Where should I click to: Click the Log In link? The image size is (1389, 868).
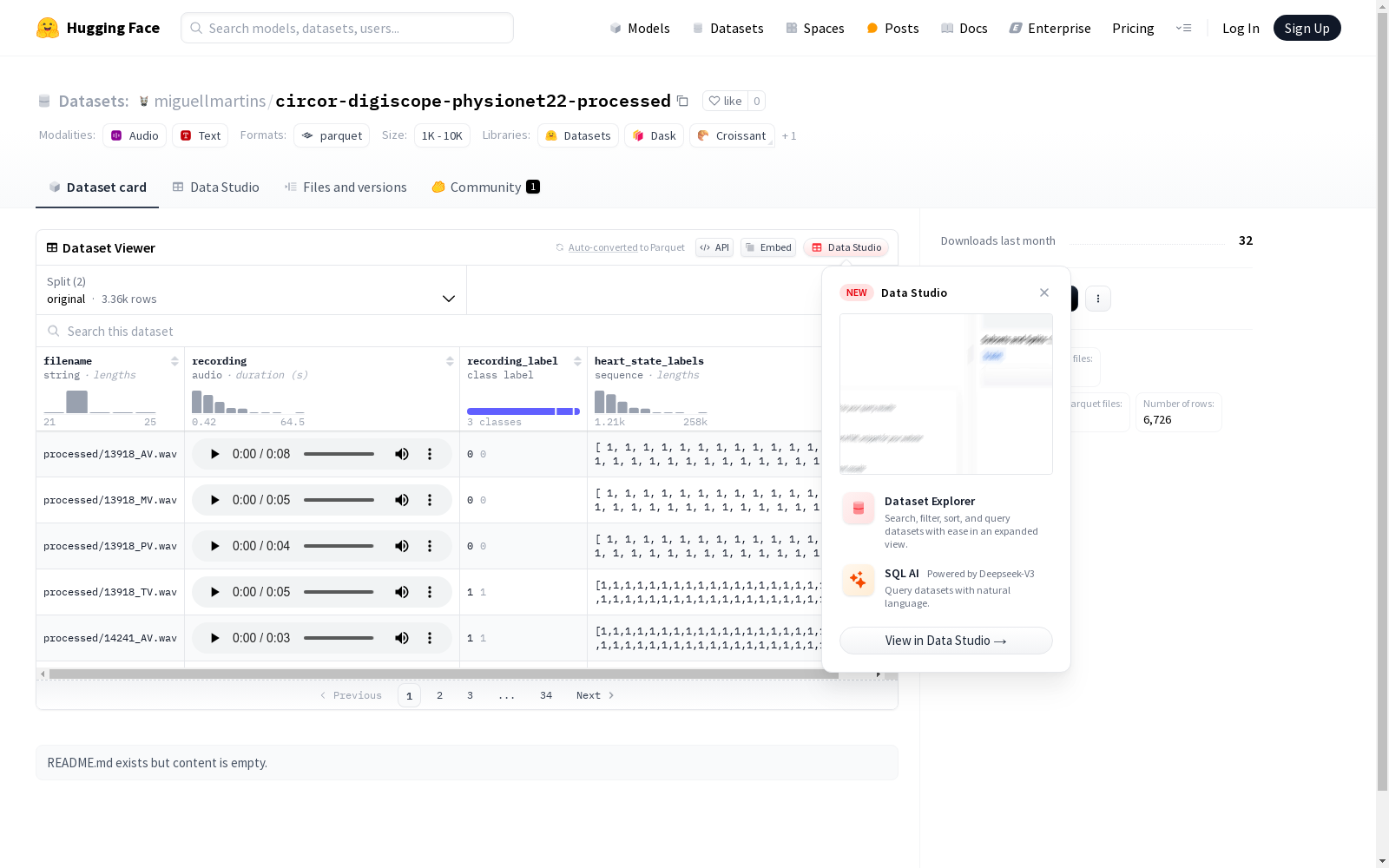coord(1241,28)
